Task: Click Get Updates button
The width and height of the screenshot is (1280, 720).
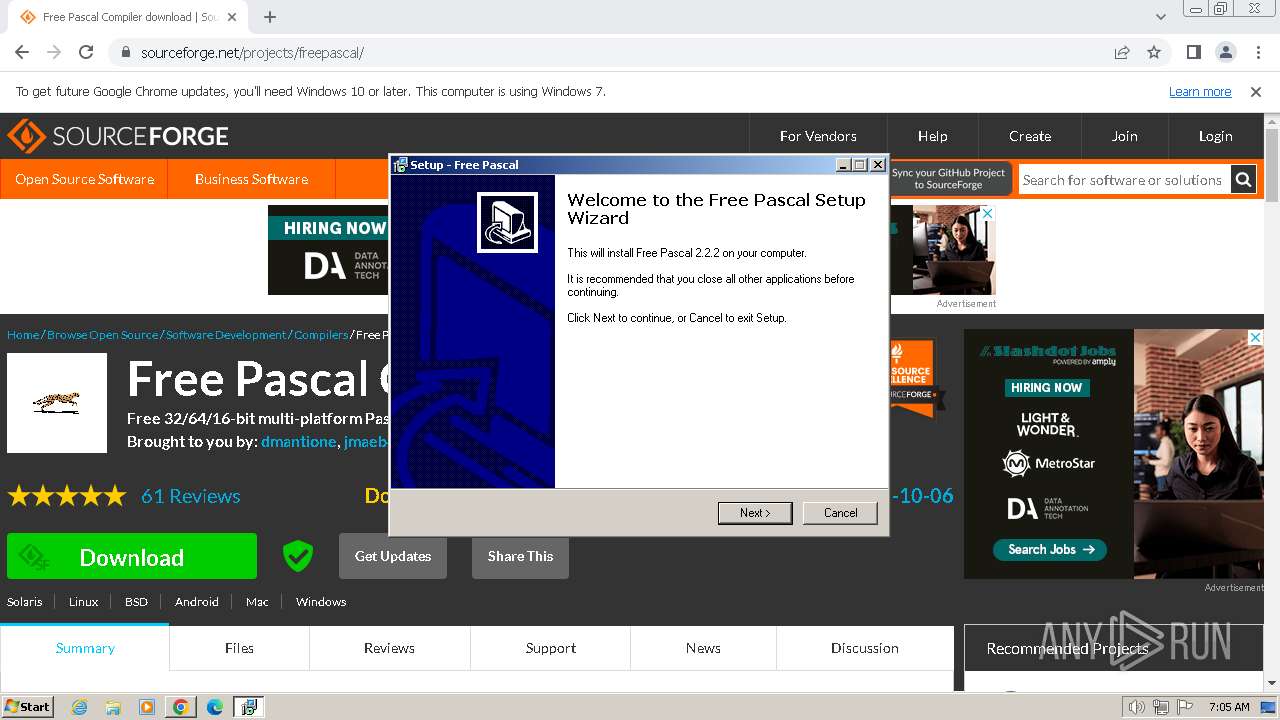Action: click(393, 556)
